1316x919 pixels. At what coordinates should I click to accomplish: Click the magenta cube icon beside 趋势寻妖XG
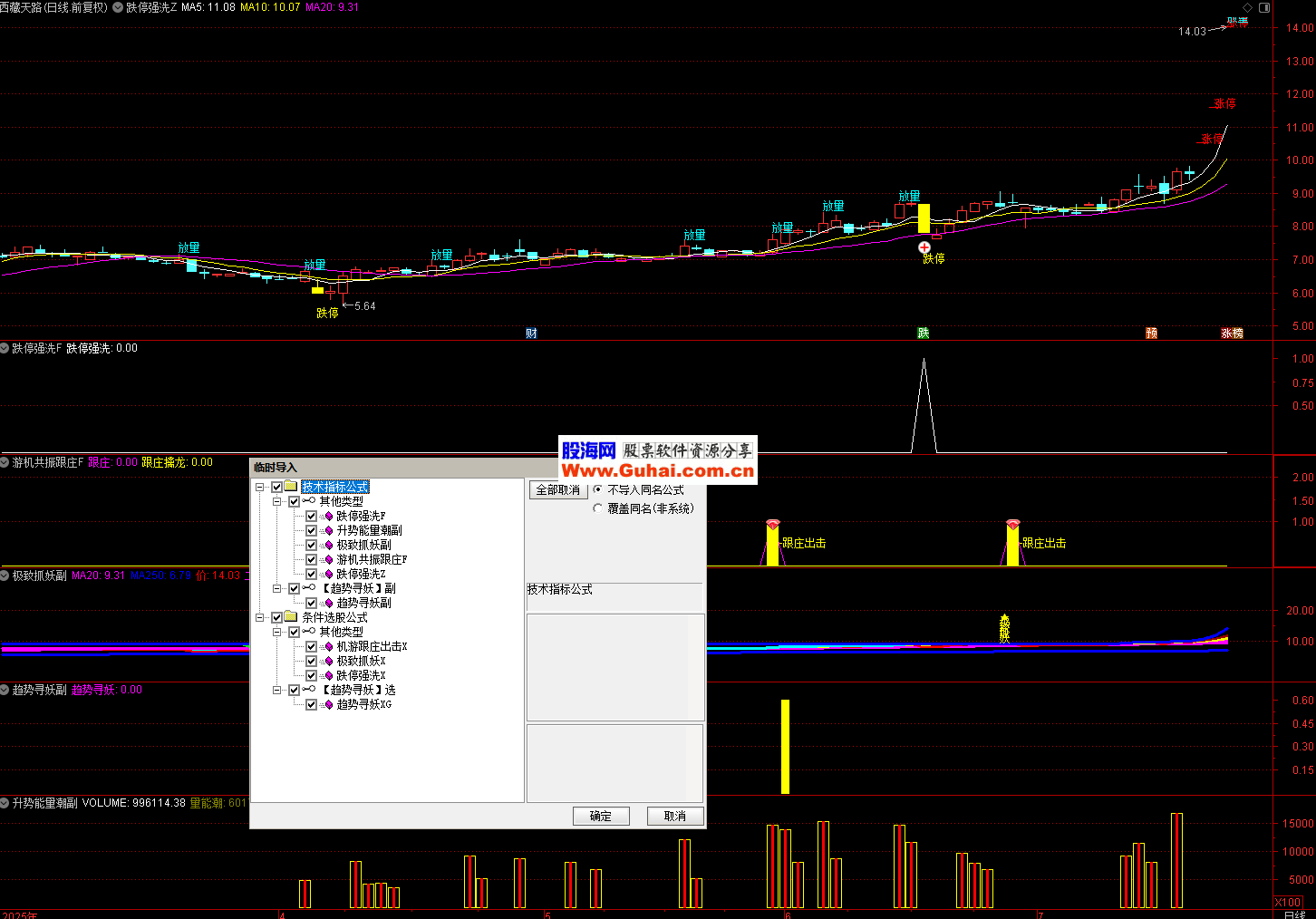(328, 704)
